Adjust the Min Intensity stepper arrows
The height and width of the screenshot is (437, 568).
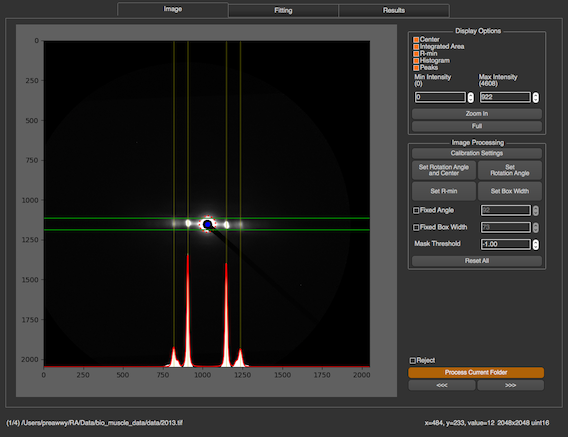pos(471,97)
